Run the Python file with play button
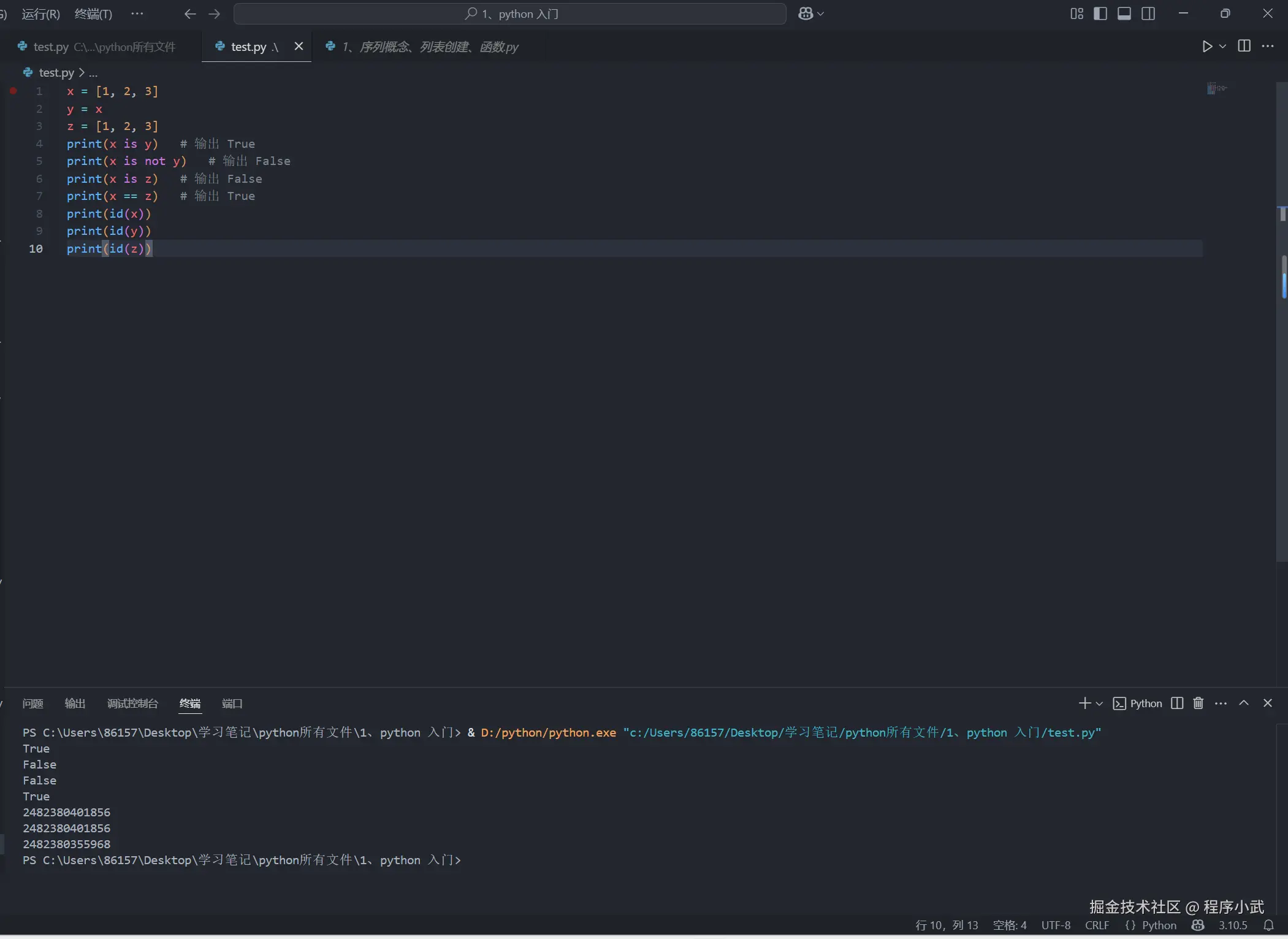Viewport: 1288px width, 939px height. (x=1207, y=47)
